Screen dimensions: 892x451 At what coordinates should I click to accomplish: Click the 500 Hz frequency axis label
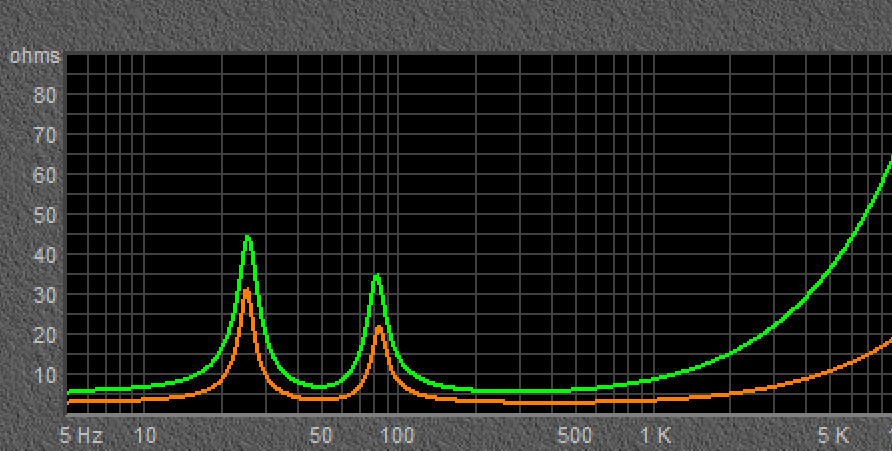pyautogui.click(x=574, y=436)
